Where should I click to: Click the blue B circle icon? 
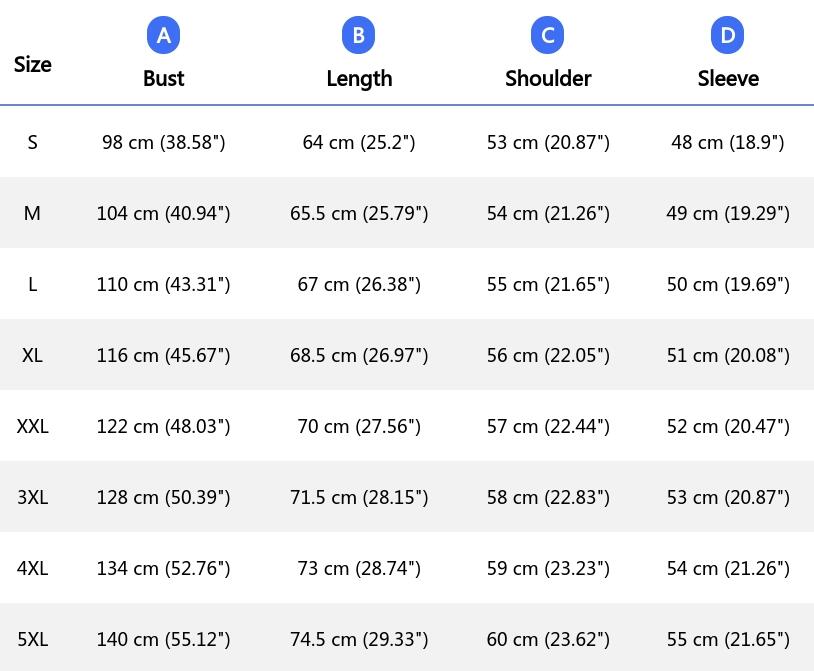click(x=358, y=35)
